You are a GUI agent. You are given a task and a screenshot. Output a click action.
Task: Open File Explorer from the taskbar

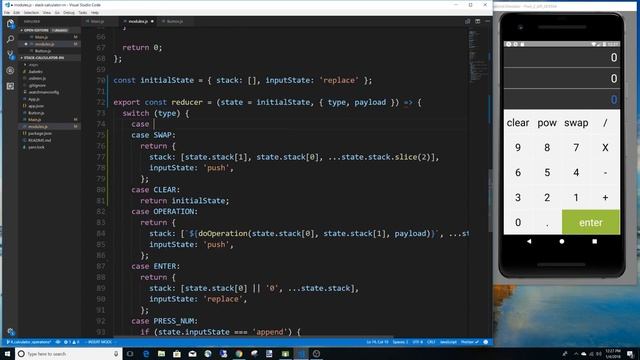click(161, 353)
